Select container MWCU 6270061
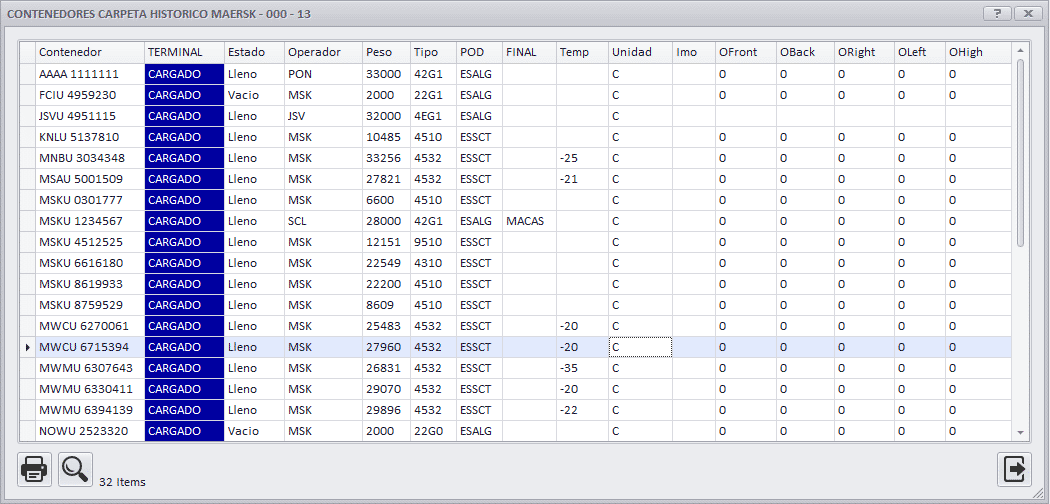 90,326
